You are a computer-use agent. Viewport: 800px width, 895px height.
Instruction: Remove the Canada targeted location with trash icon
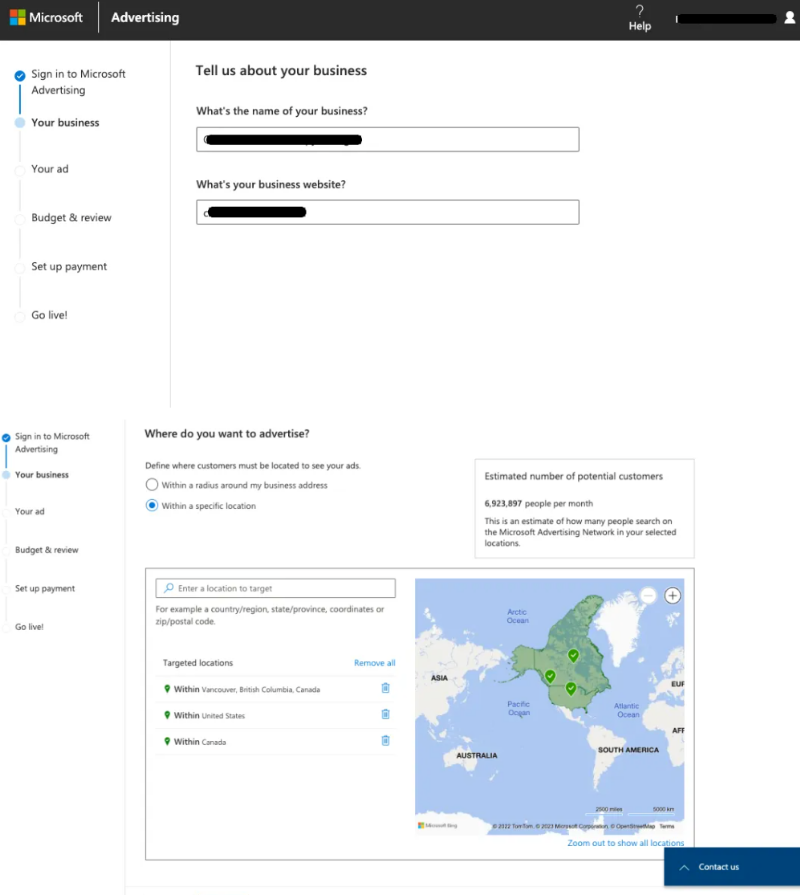(x=386, y=741)
